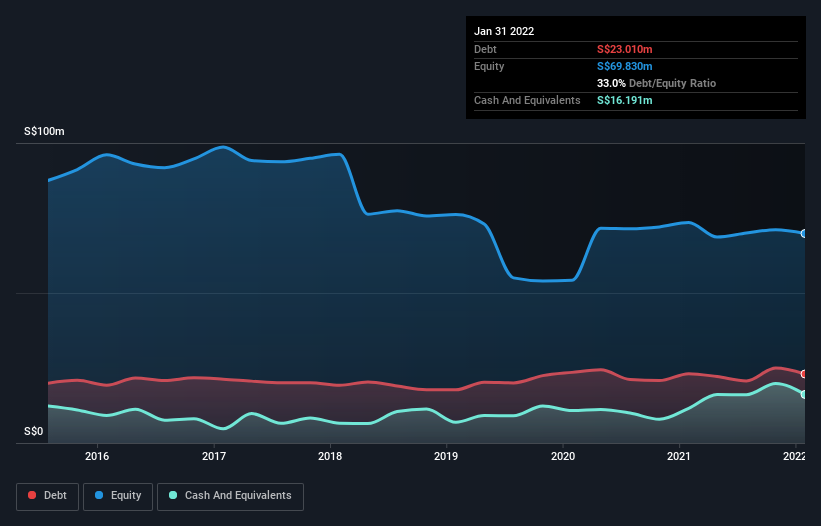Click the Jan 31 2022 tooltip date

504,31
